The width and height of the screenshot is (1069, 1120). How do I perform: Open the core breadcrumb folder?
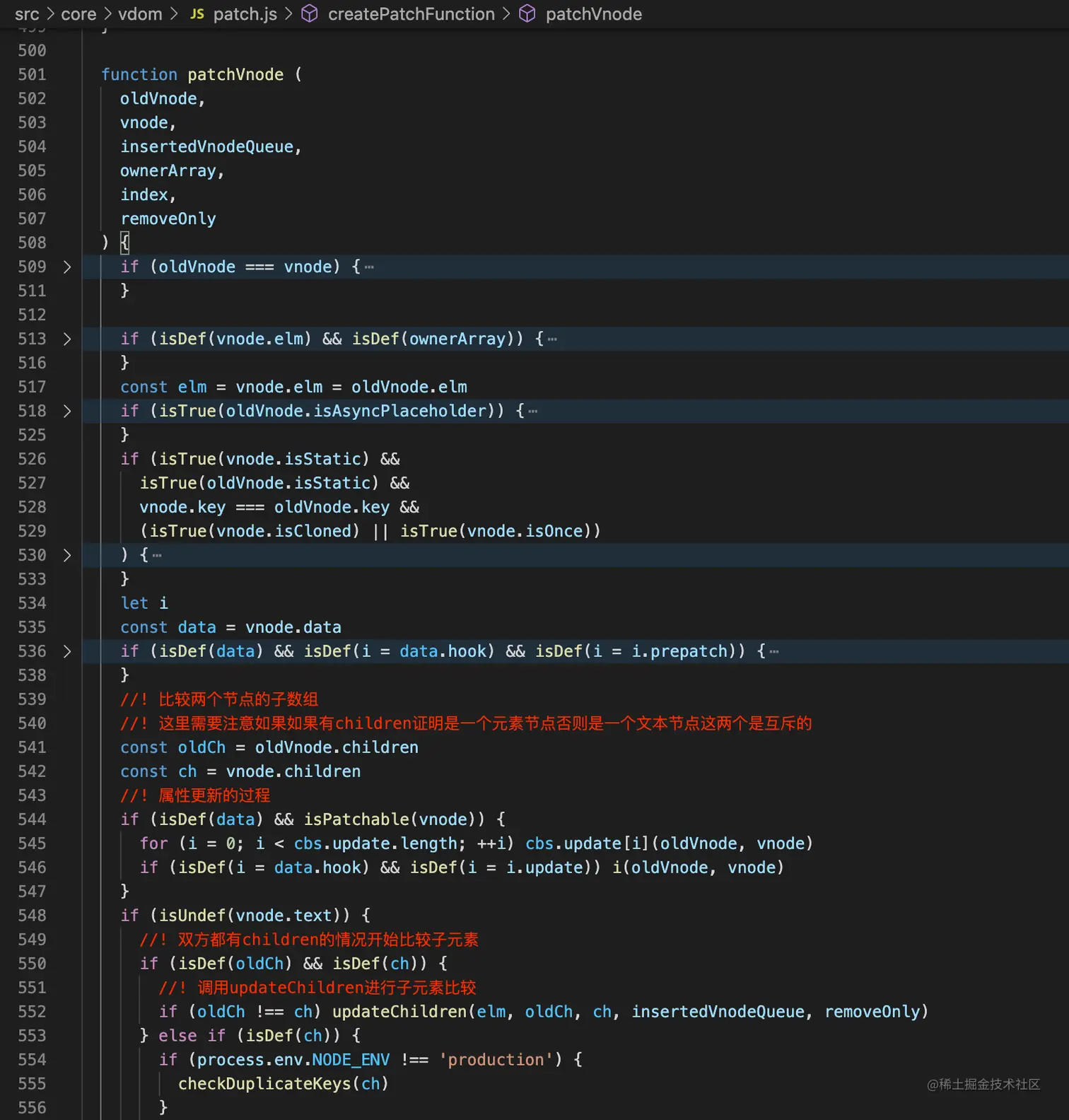click(x=78, y=14)
